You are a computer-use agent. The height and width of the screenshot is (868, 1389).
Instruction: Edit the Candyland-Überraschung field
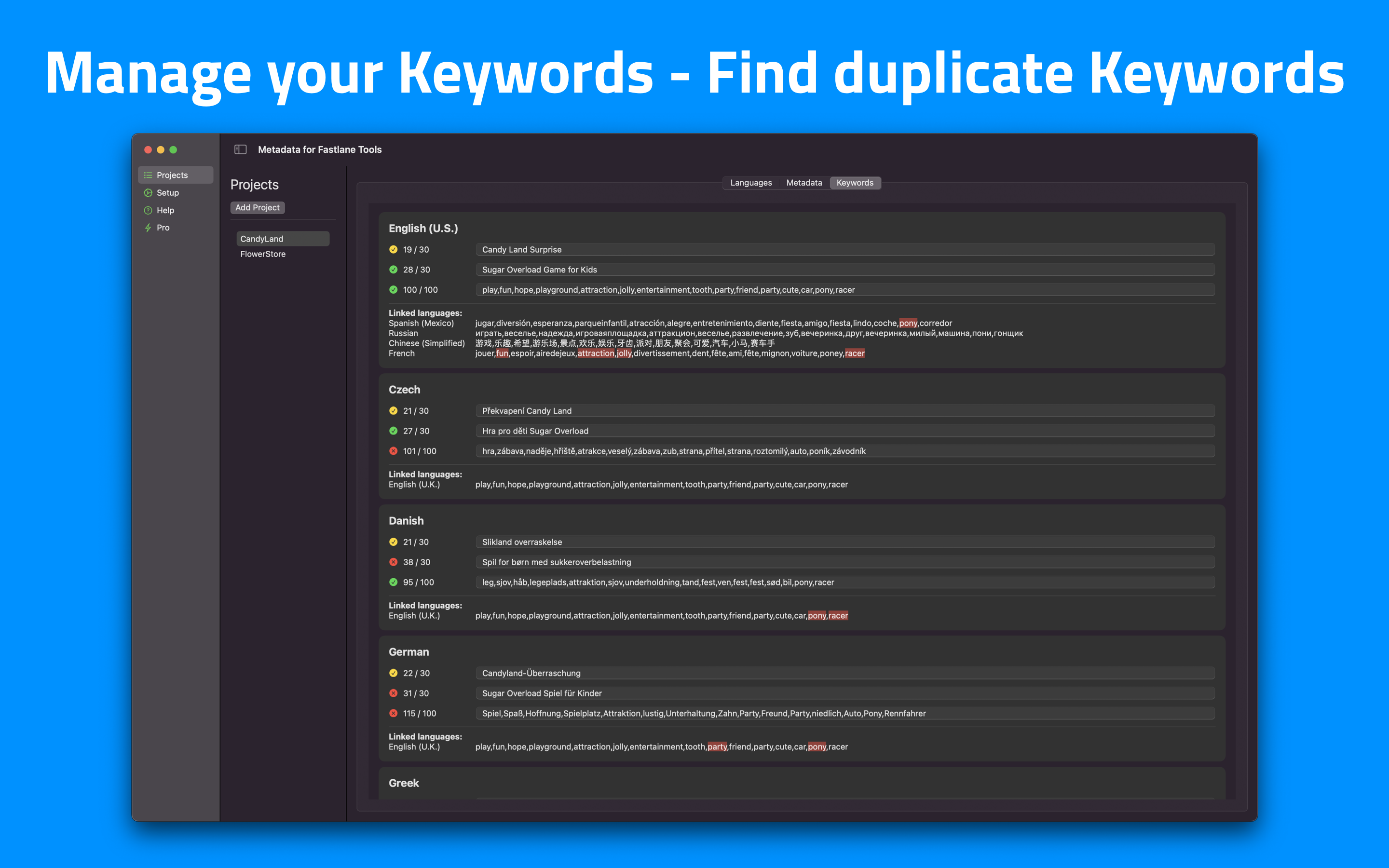click(x=845, y=673)
